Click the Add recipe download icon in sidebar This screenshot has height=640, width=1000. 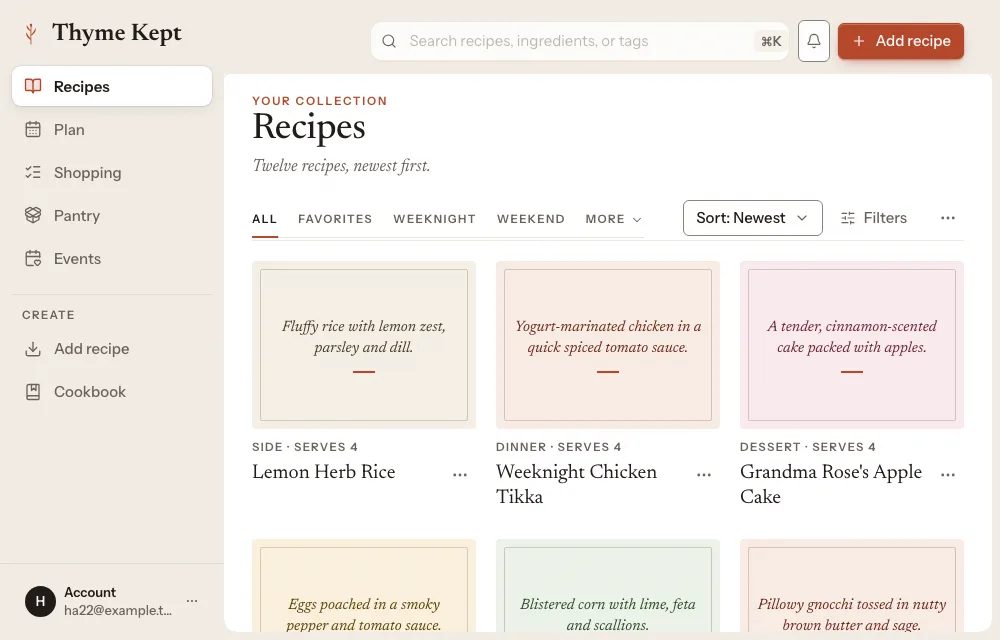click(x=33, y=349)
